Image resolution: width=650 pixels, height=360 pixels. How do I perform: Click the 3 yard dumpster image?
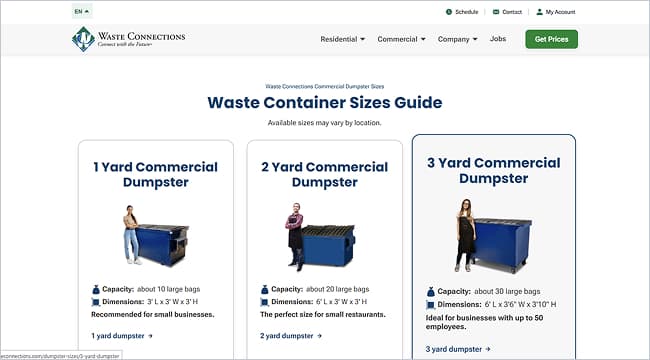click(x=493, y=236)
